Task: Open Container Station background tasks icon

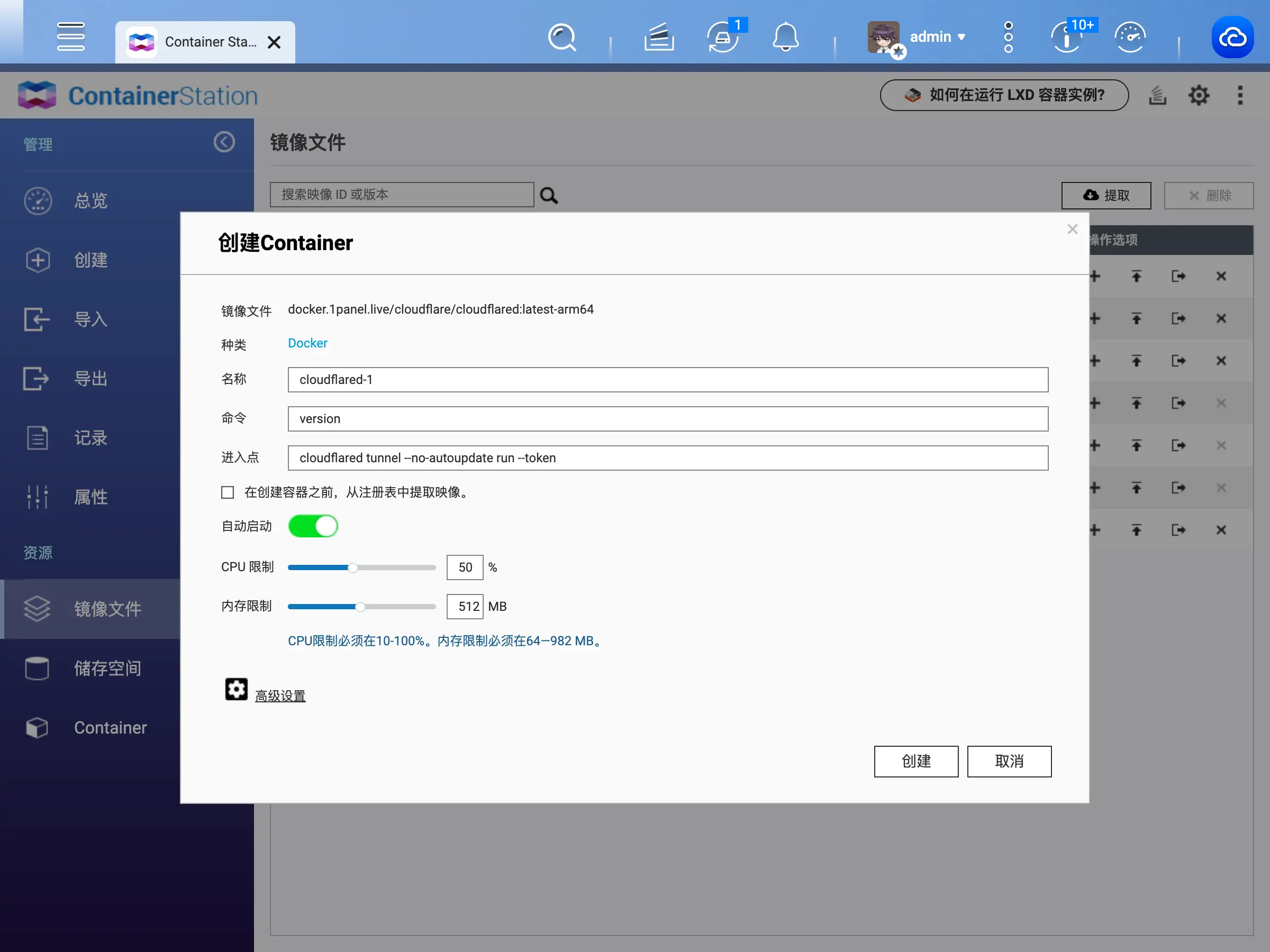Action: (x=1157, y=95)
